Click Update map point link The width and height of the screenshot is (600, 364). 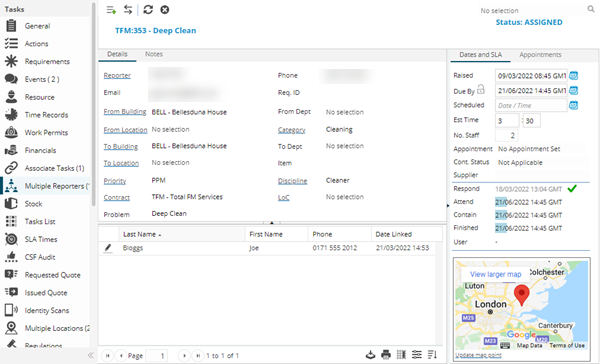click(x=478, y=355)
